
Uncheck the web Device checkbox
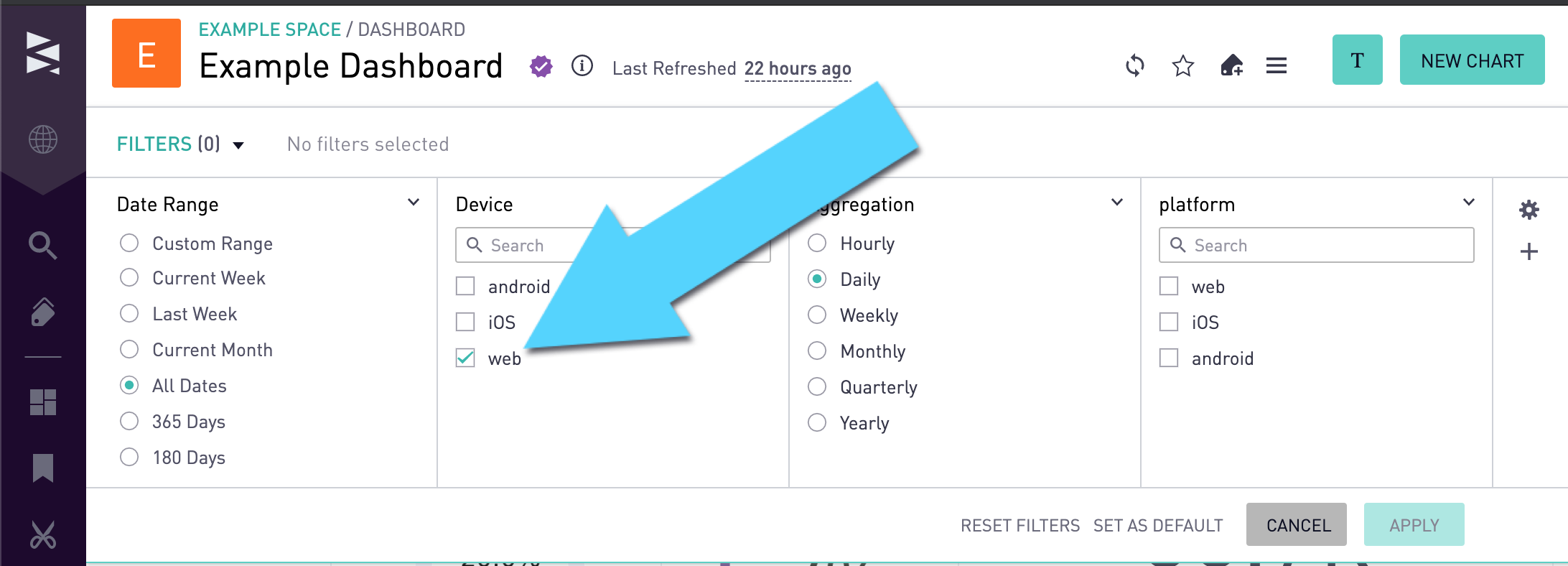pyautogui.click(x=465, y=358)
